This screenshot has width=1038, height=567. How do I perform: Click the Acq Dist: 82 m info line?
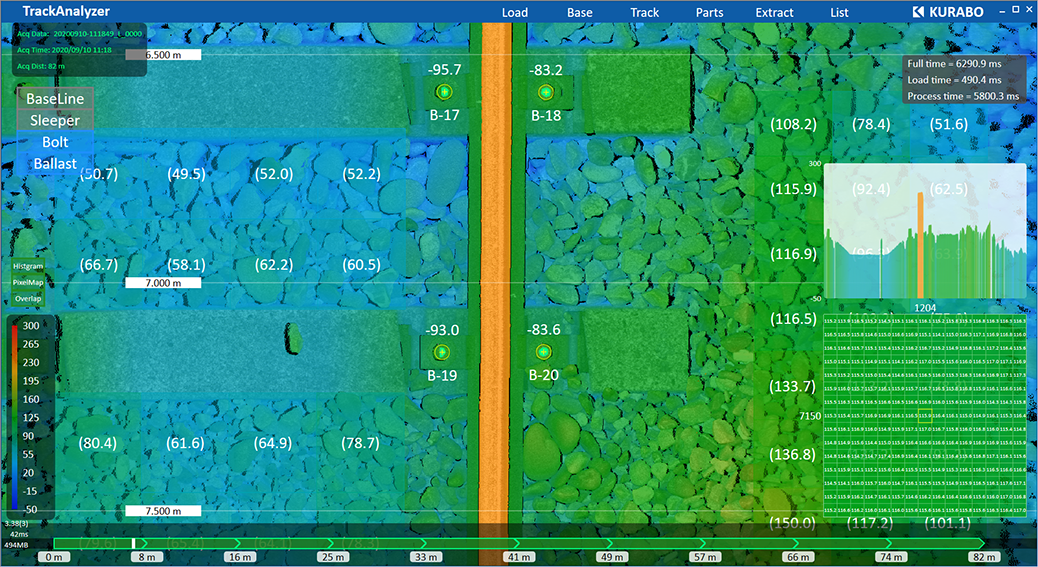point(41,66)
